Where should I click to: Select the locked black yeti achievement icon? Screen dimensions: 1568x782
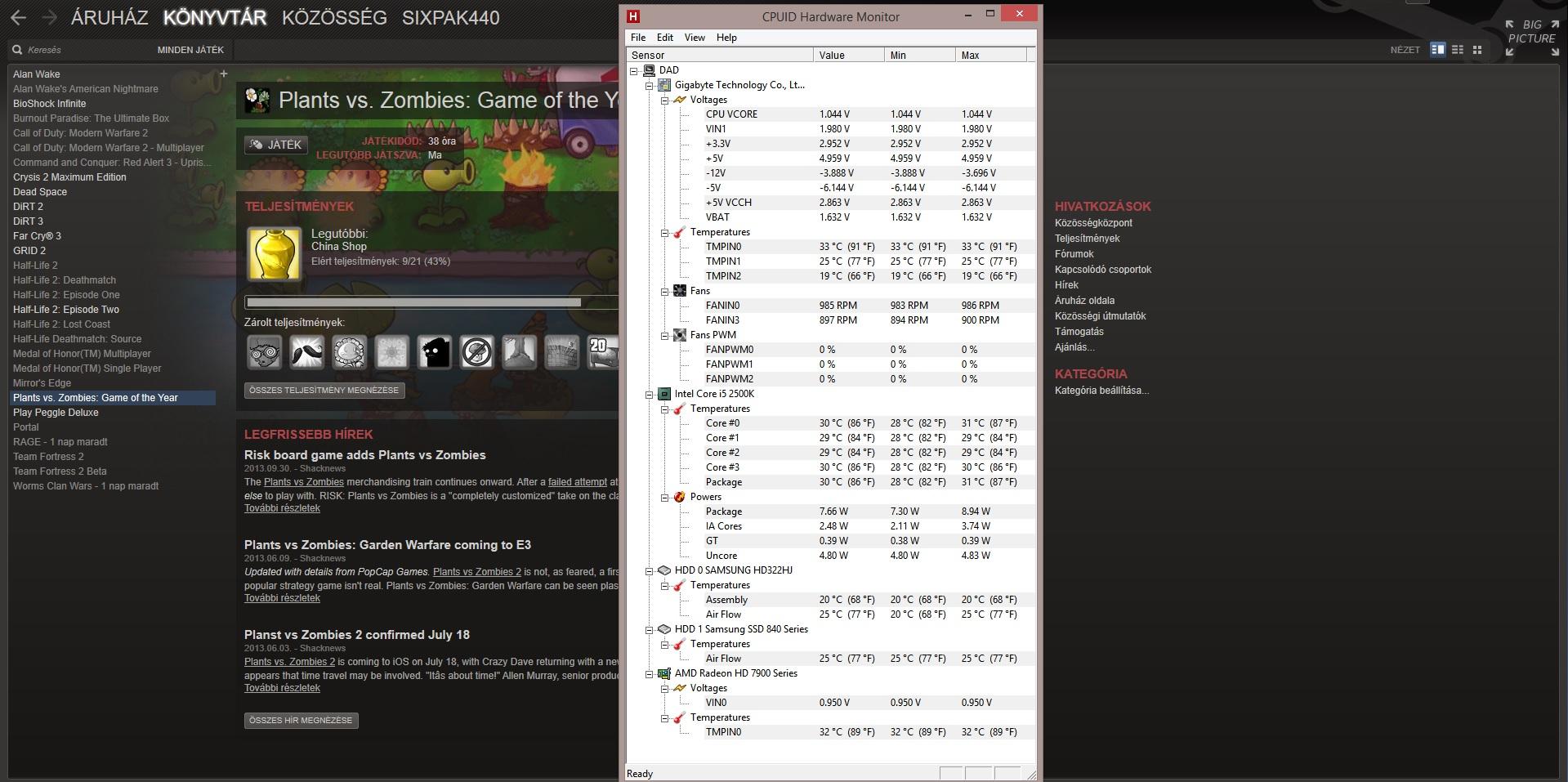pos(434,352)
